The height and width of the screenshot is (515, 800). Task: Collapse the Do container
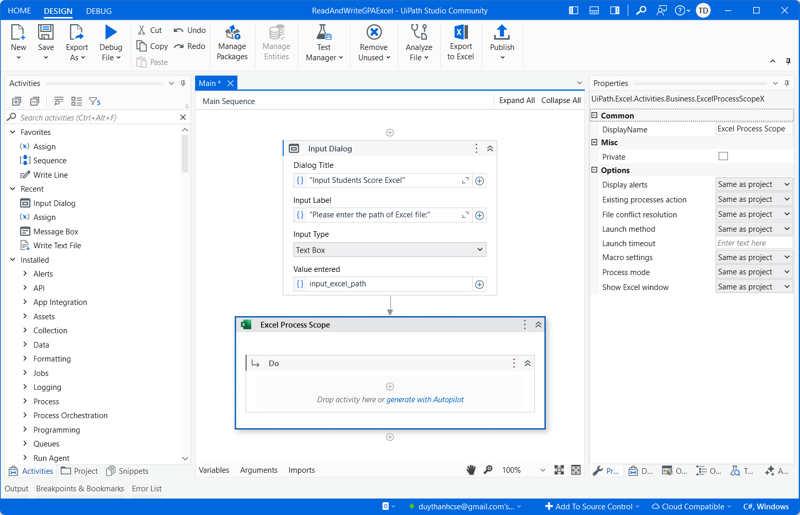[x=528, y=363]
